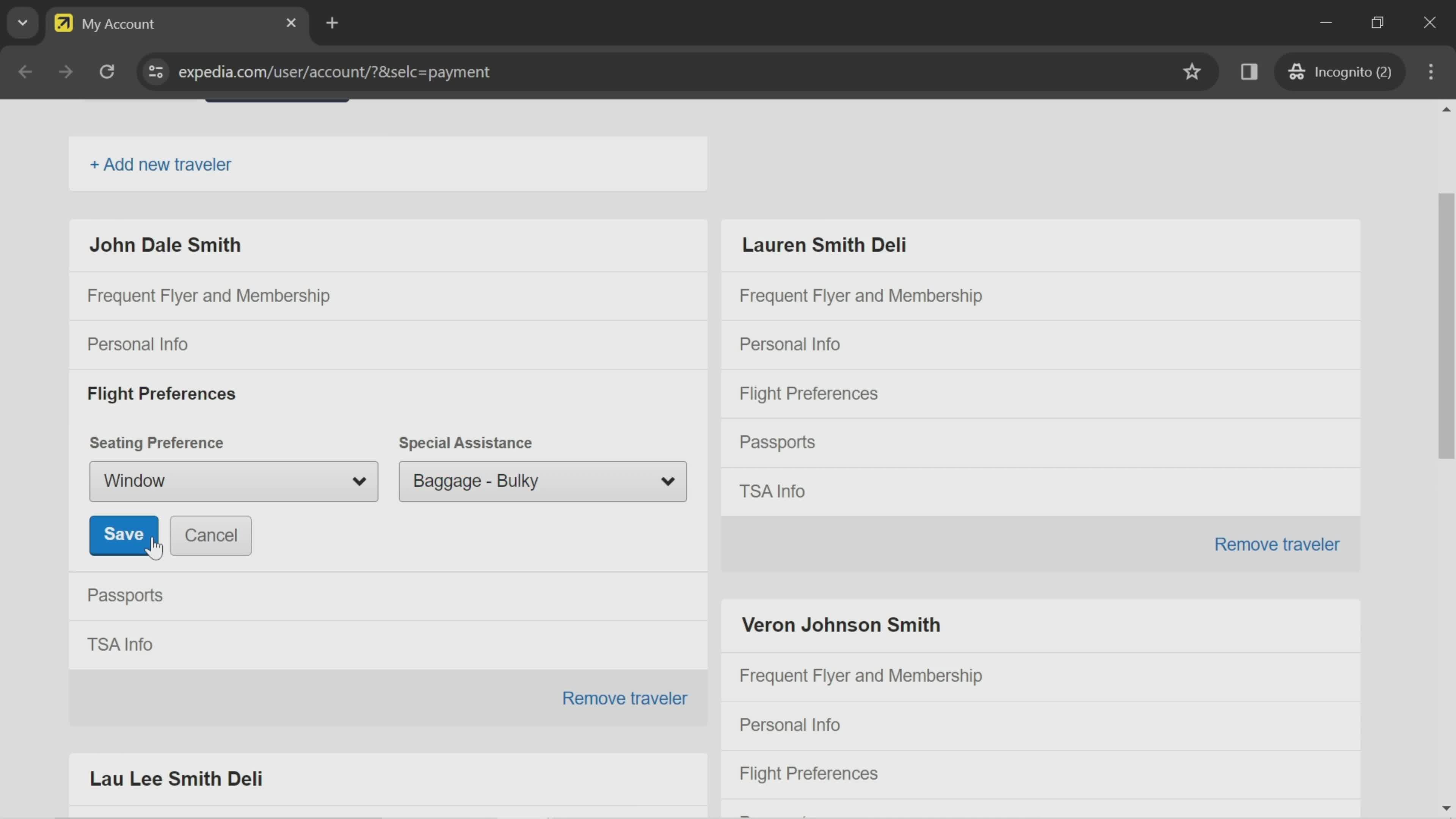Screen dimensions: 1456x819
Task: Click Add new traveler option
Action: click(x=160, y=164)
